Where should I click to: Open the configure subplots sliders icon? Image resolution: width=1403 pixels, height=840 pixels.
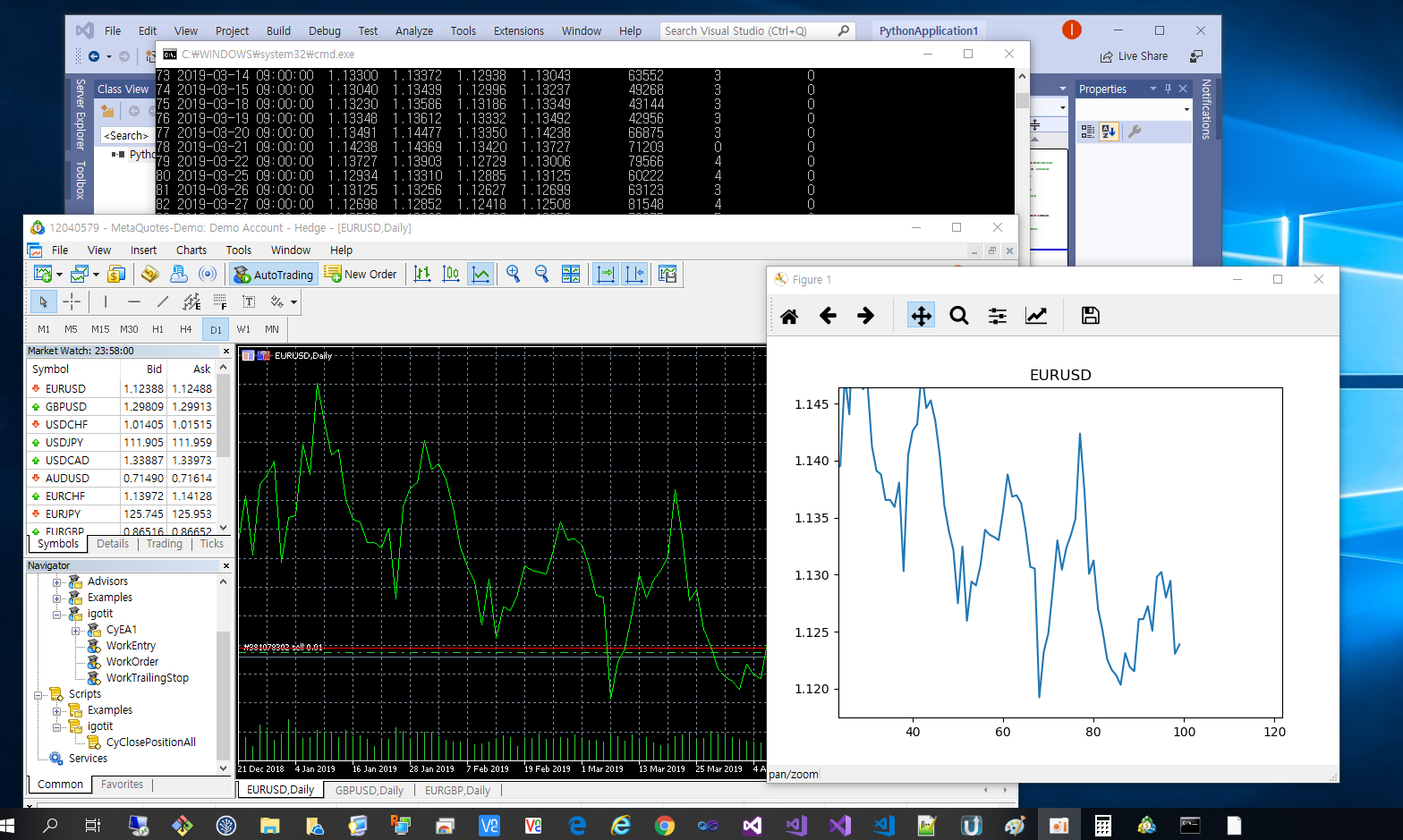click(x=998, y=316)
